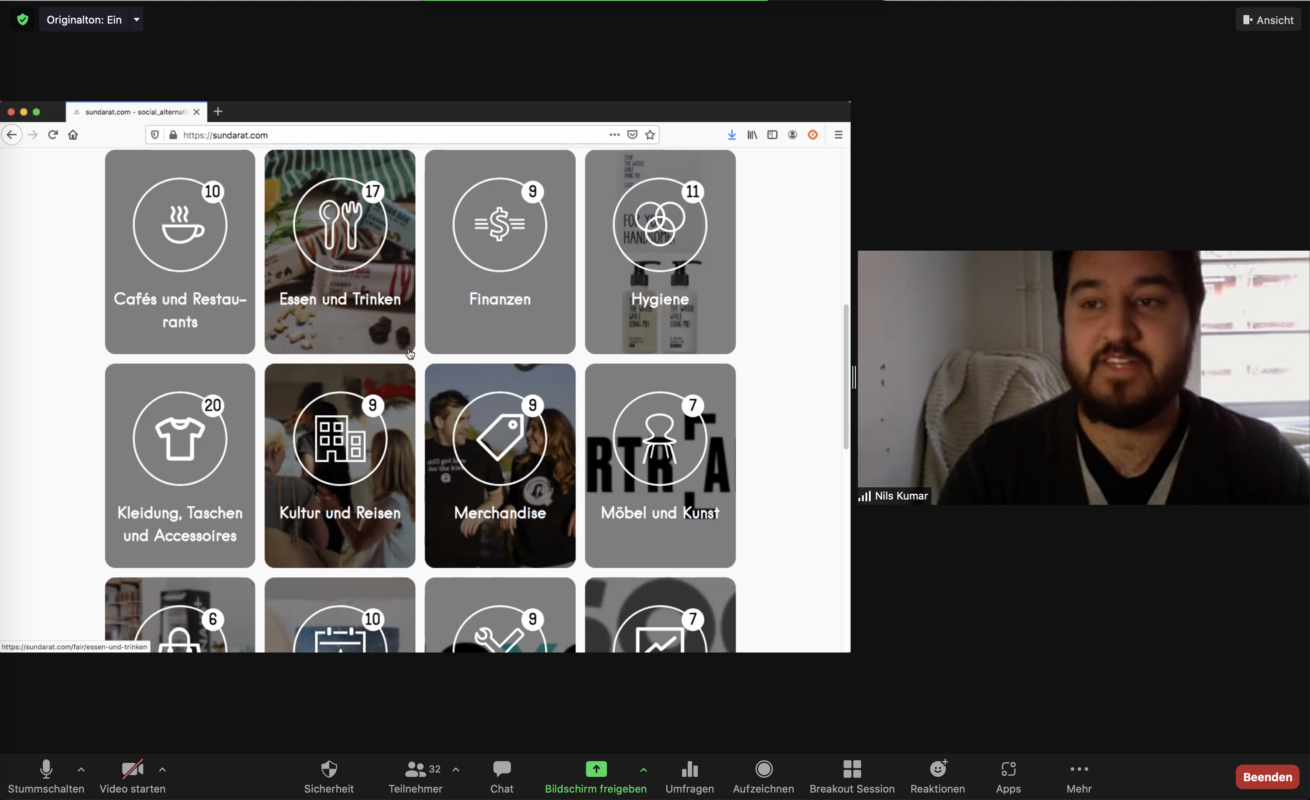Open the browser library icon
1310x800 pixels.
[x=752, y=135]
